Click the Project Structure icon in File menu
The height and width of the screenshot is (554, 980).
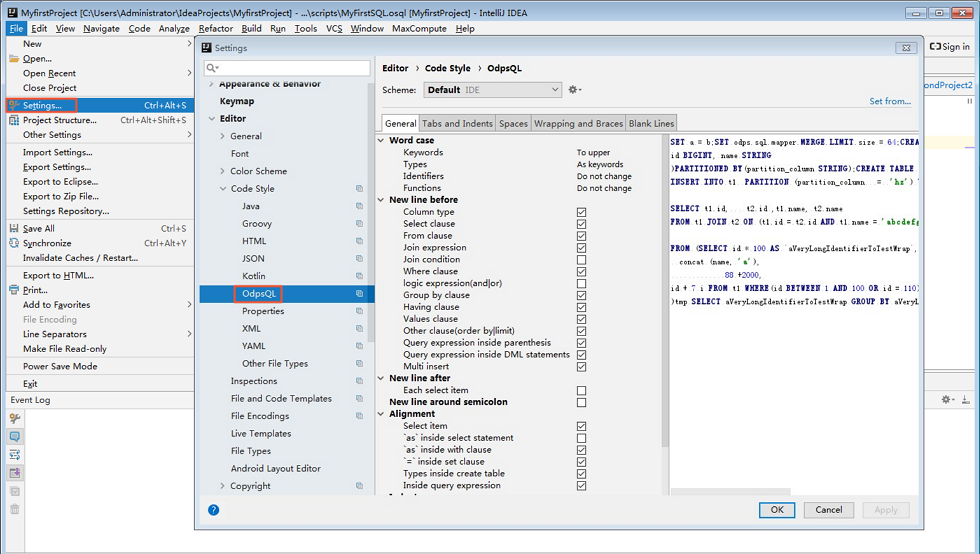click(14, 120)
